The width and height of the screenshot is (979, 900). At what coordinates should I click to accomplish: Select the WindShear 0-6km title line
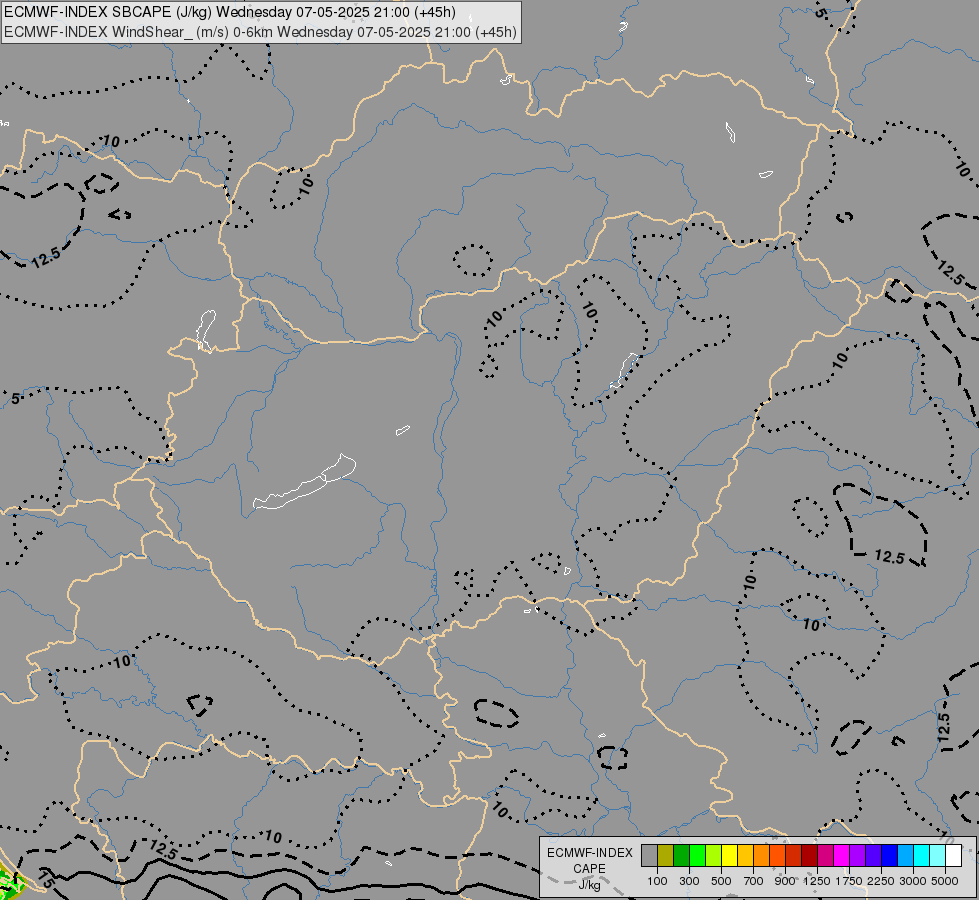coord(260,32)
